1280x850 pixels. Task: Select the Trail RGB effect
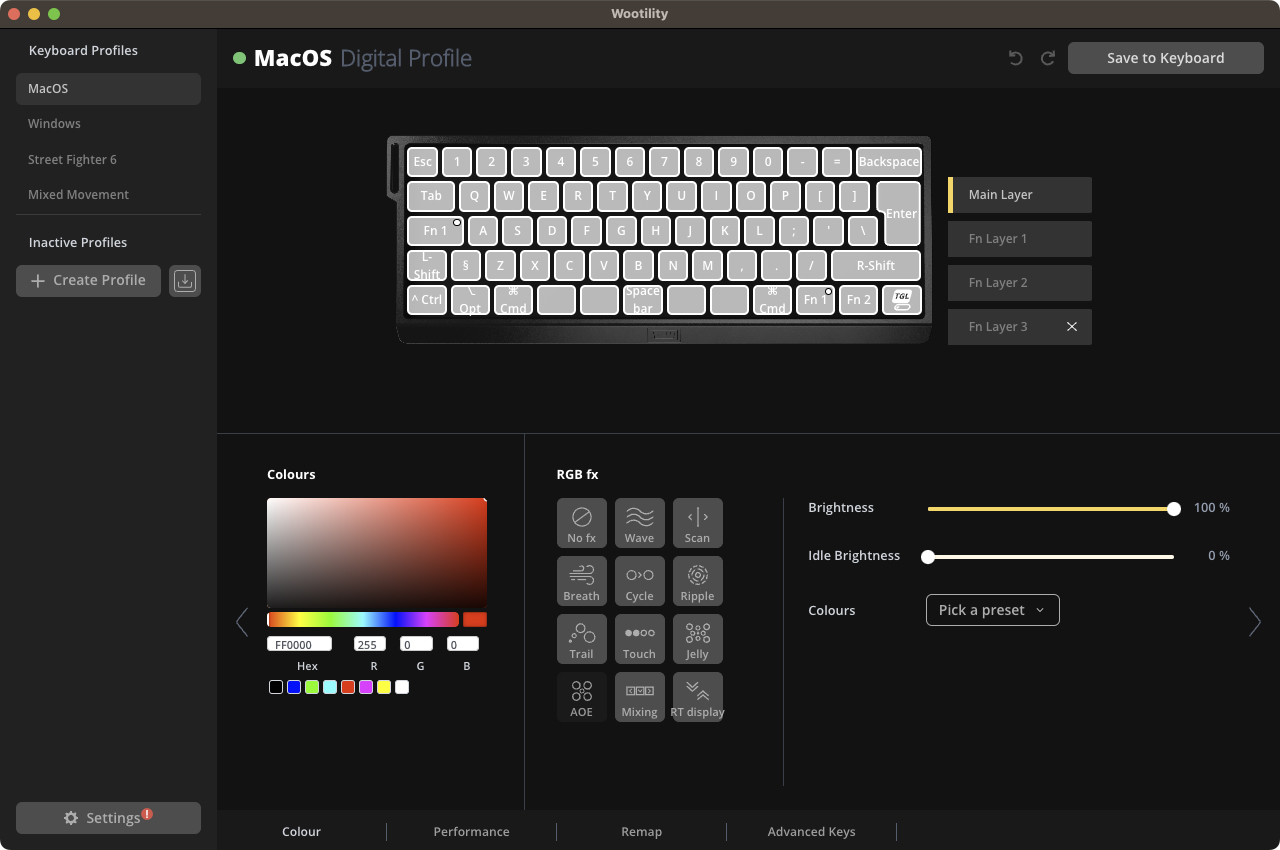pos(581,639)
